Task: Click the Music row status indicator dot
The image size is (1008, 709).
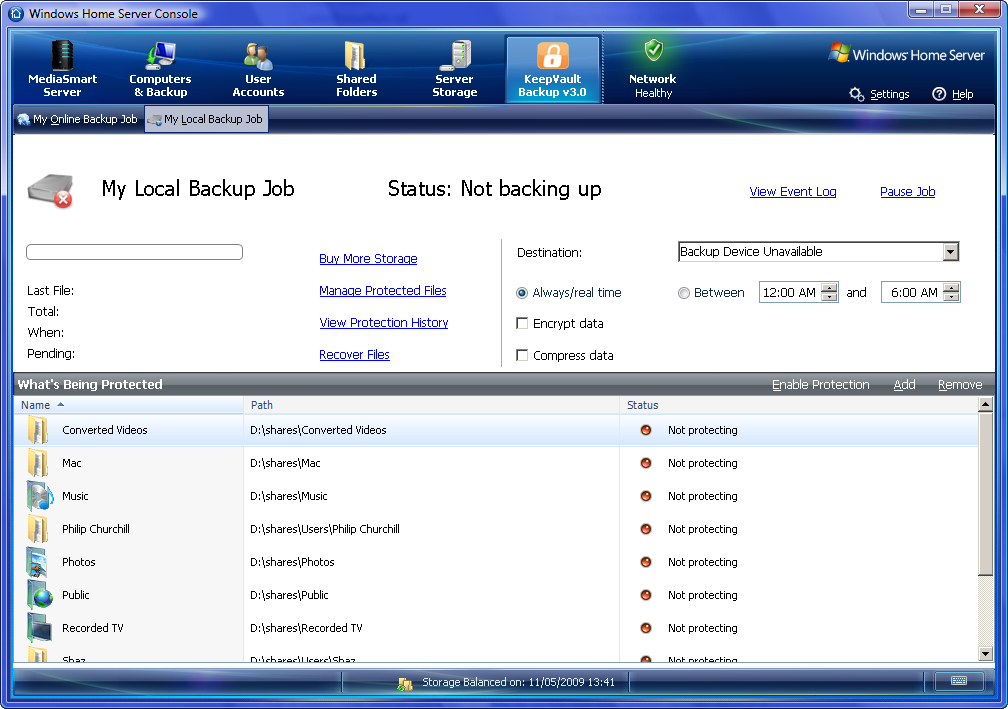Action: click(x=646, y=496)
